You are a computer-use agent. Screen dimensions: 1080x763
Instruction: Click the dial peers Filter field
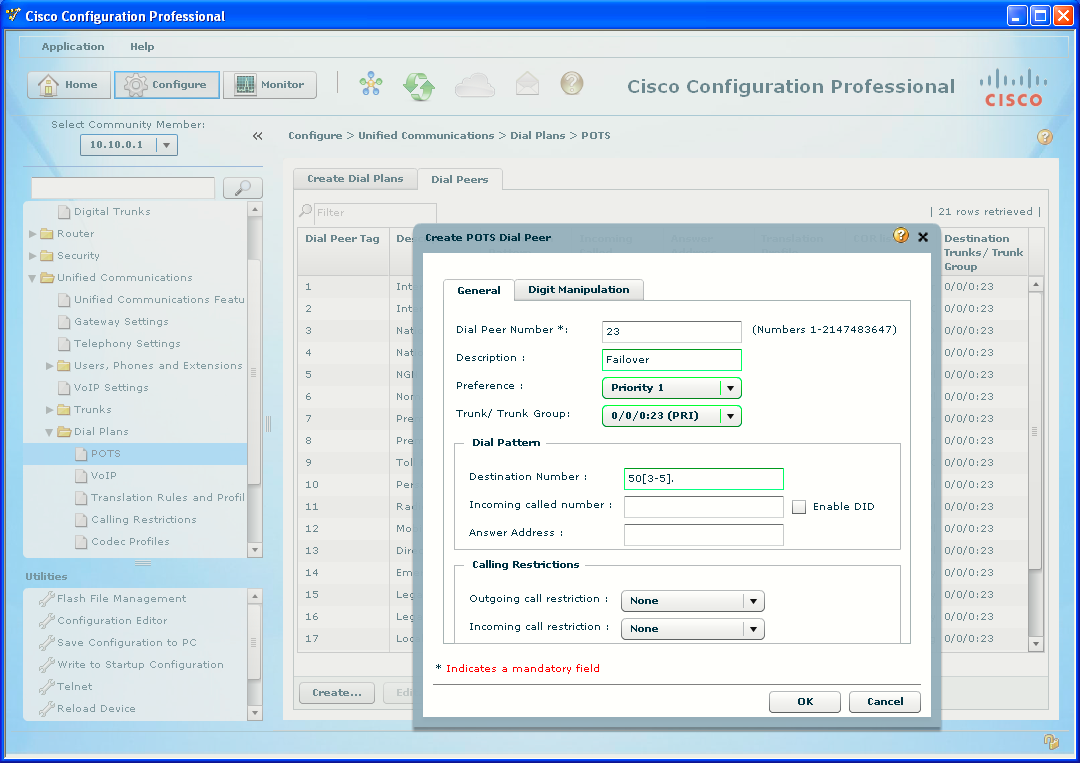point(375,212)
